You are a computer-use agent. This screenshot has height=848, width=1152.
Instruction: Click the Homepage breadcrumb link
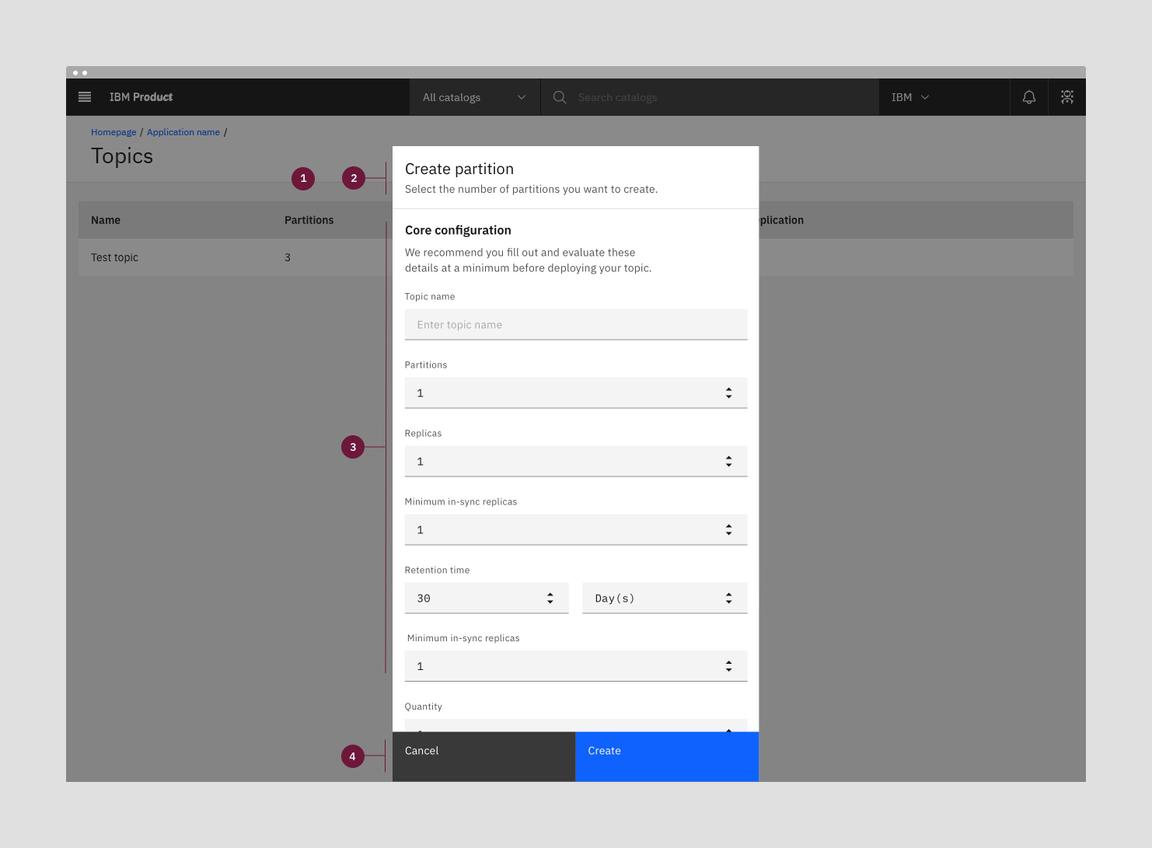pos(113,132)
